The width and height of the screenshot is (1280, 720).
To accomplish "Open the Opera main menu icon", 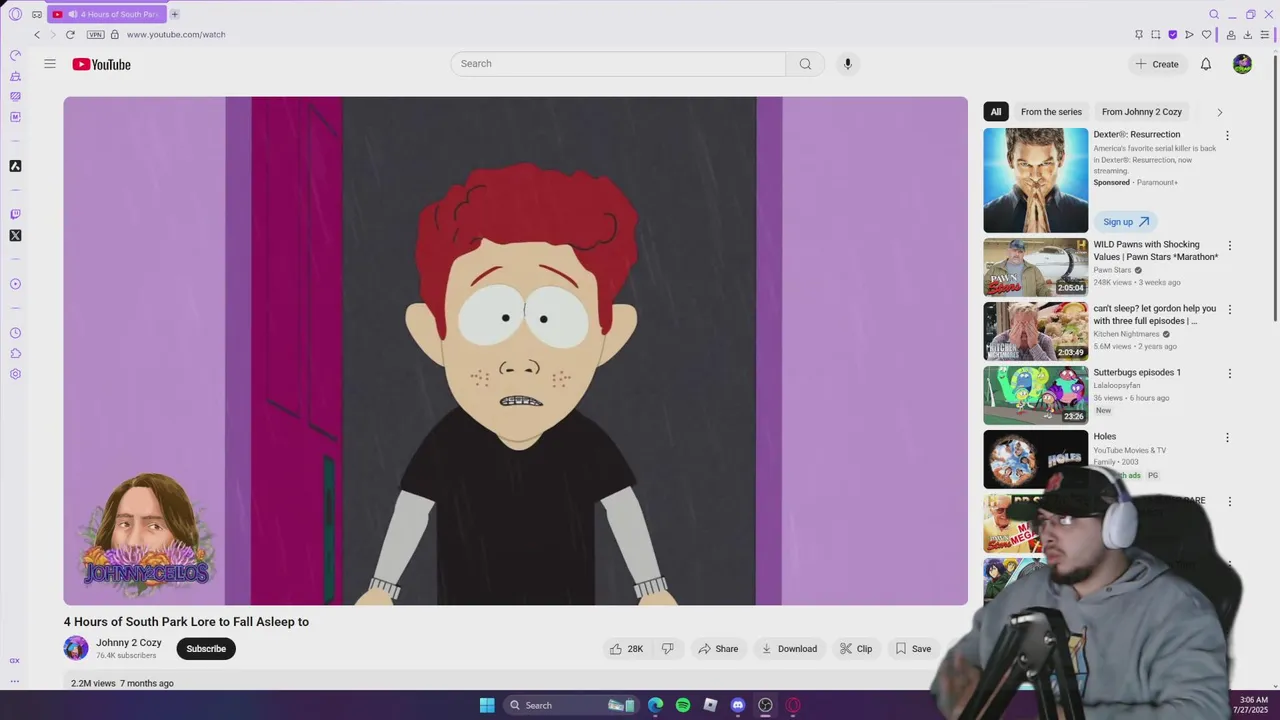I will coord(15,14).
